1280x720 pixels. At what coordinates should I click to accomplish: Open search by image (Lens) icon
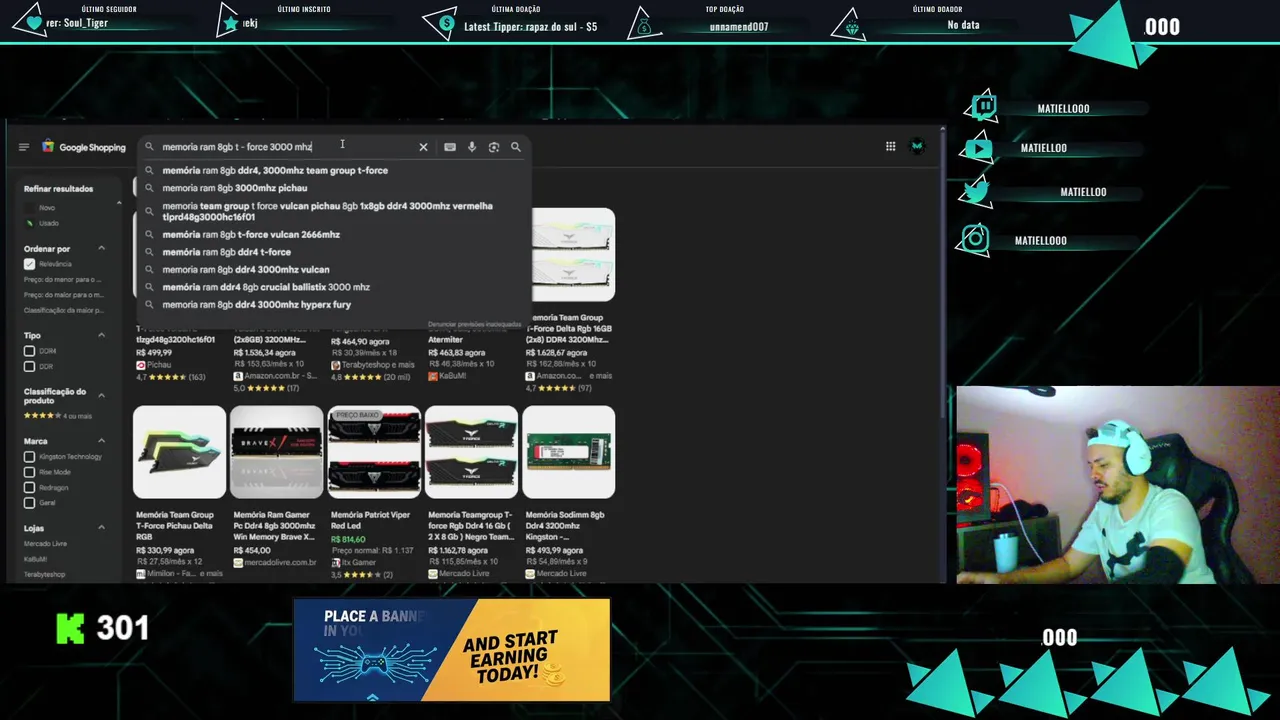494,147
